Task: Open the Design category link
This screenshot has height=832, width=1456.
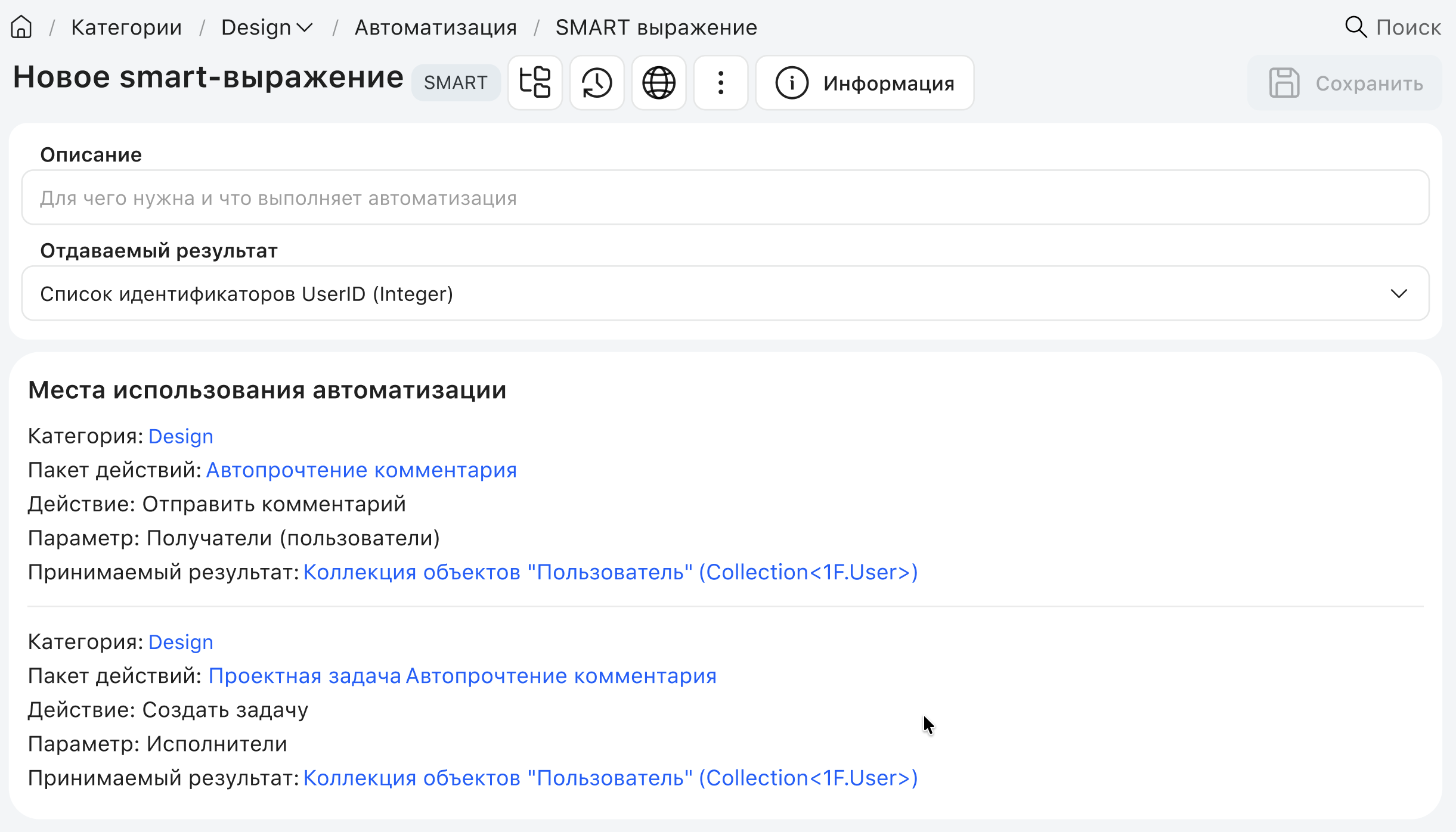Action: point(181,436)
